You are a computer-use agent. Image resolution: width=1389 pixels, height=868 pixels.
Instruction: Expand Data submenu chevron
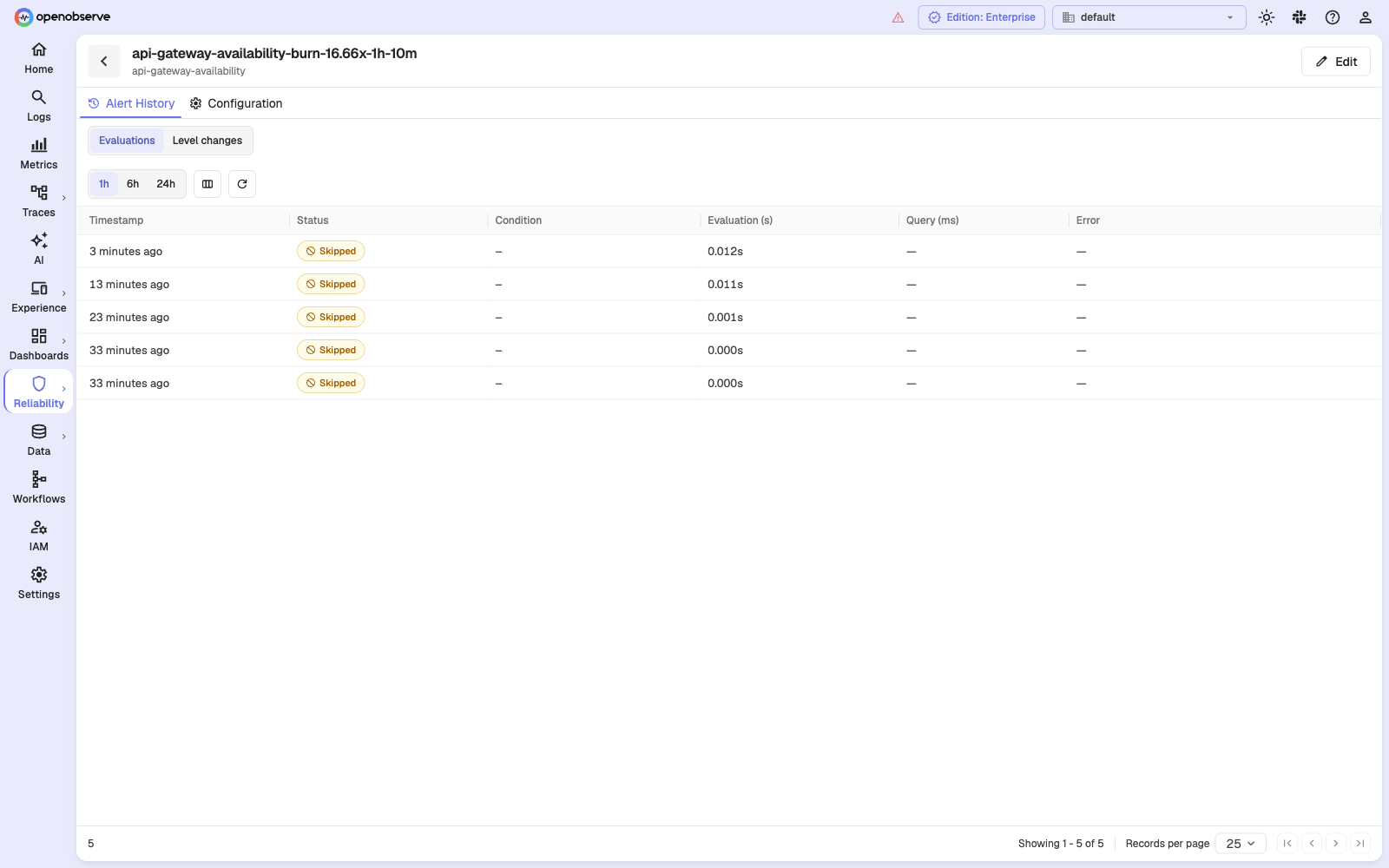pos(64,437)
